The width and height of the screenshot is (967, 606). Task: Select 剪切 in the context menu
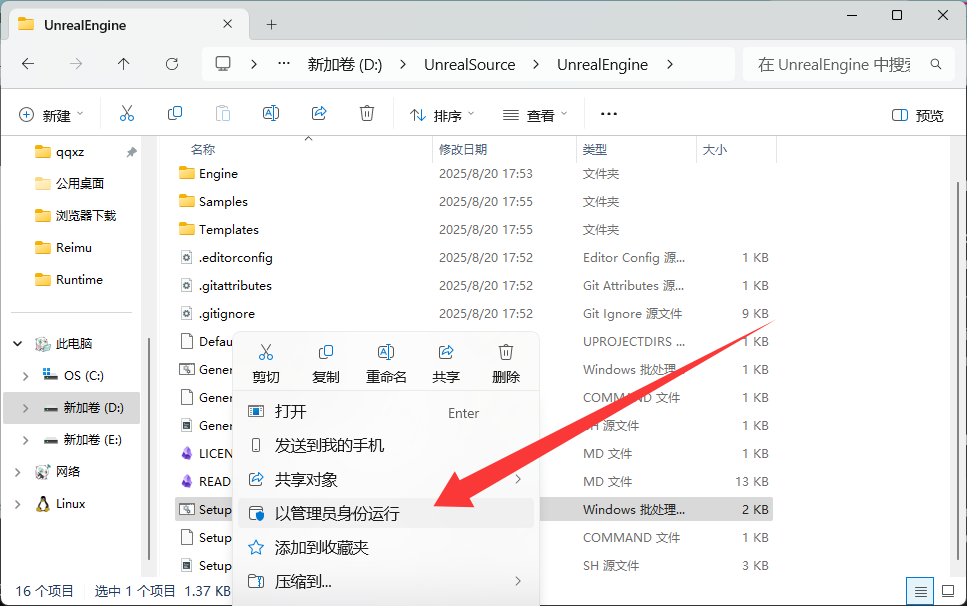(x=266, y=364)
